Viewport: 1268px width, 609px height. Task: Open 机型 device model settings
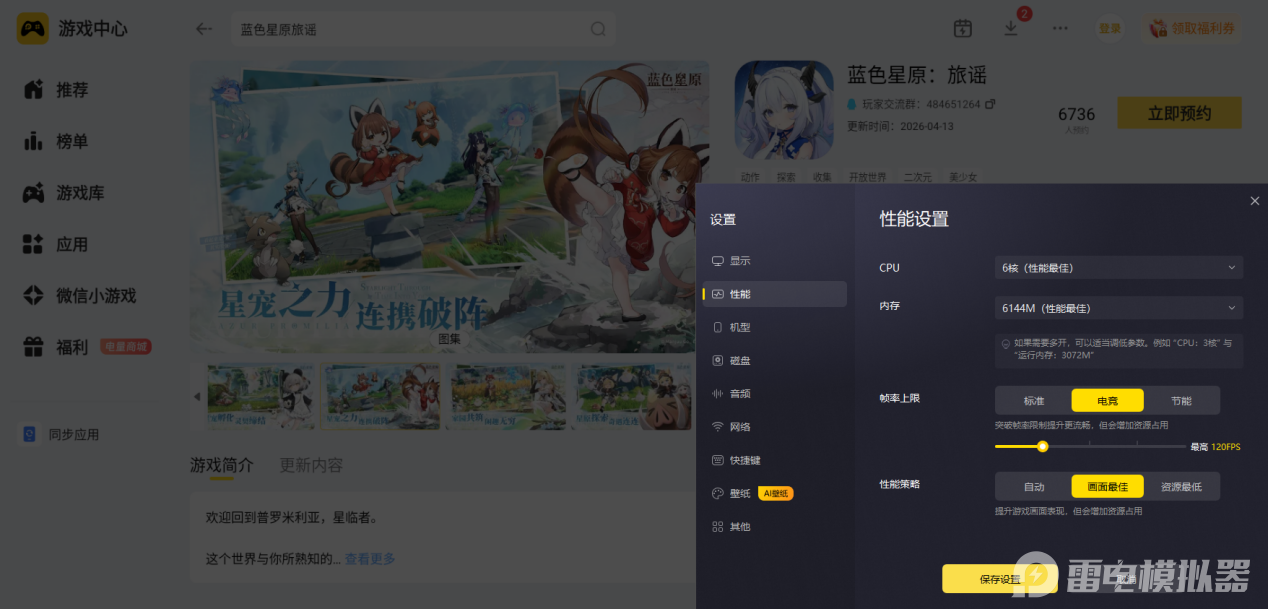[774, 327]
